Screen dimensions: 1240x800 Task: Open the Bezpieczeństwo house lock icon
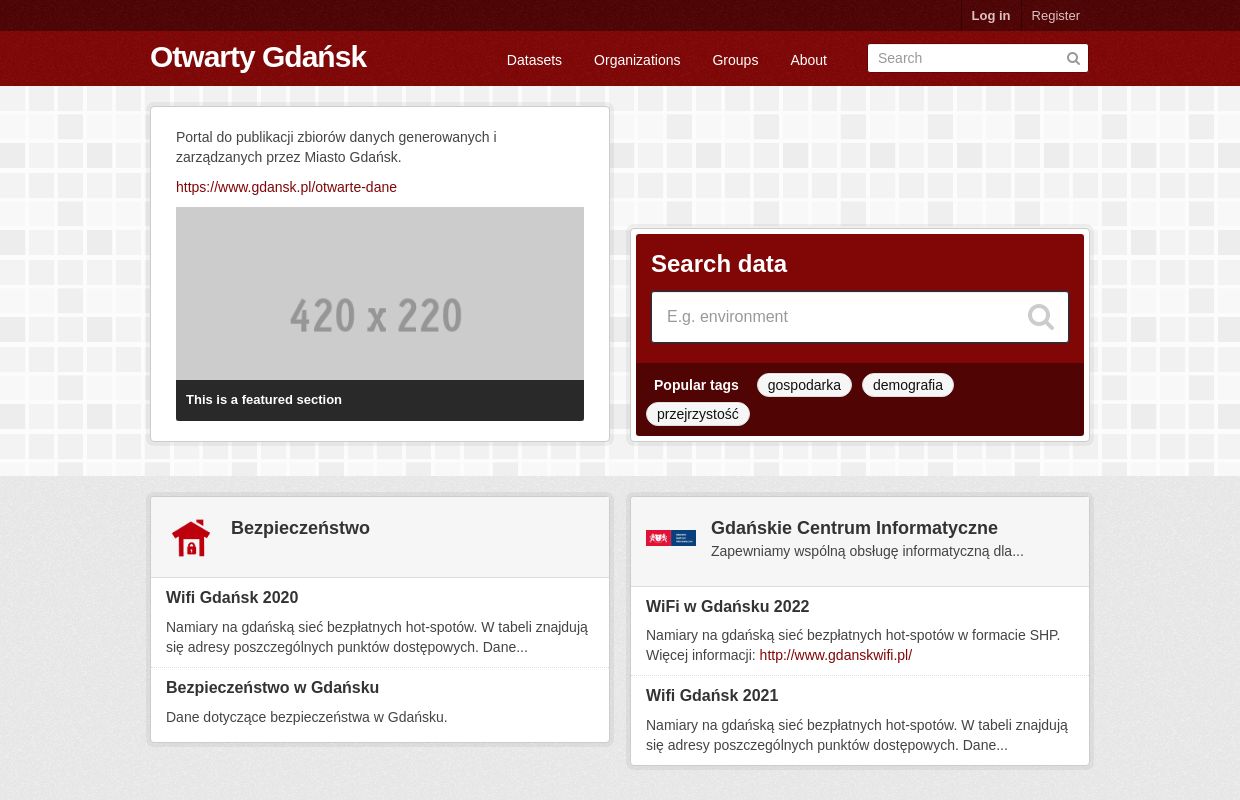coord(191,538)
